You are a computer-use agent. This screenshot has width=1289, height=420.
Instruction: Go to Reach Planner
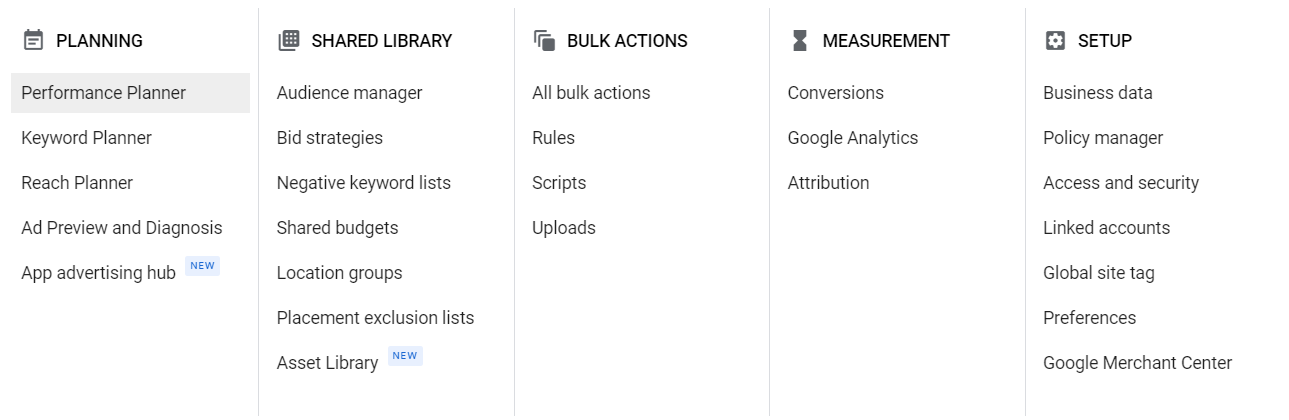point(77,183)
